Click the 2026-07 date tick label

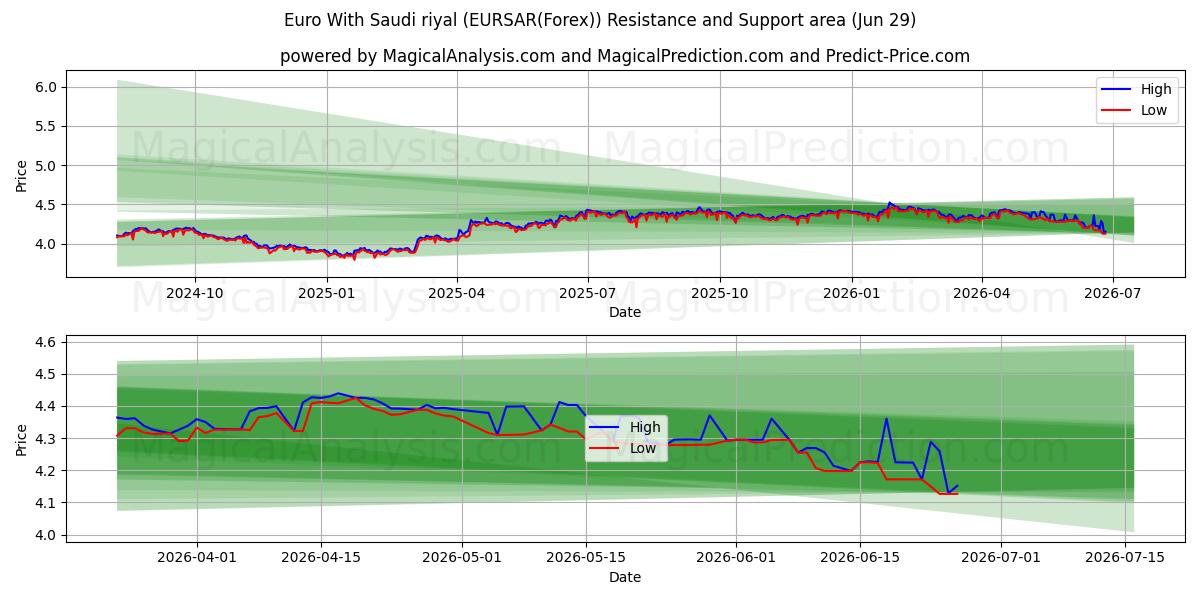(1112, 293)
